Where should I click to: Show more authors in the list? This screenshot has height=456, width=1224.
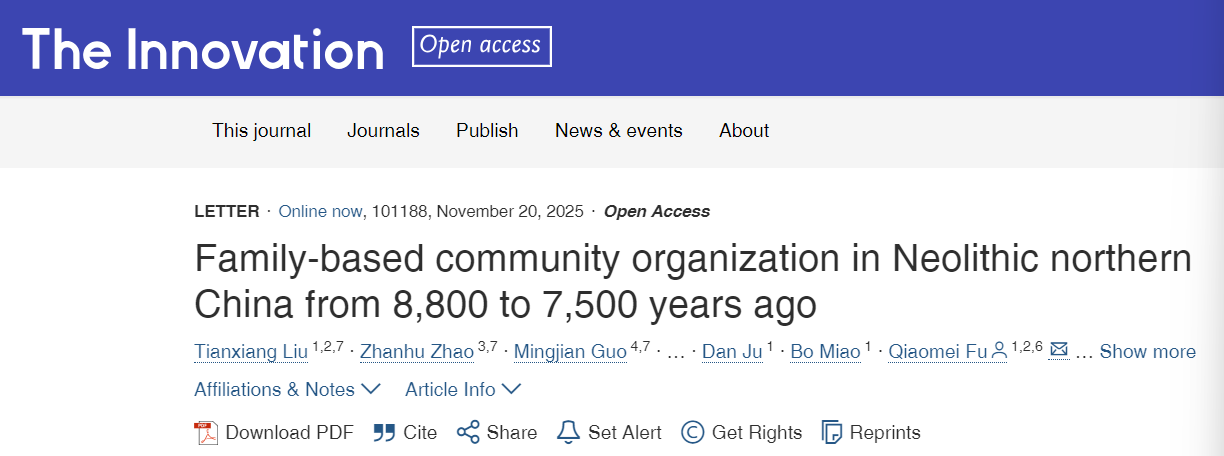coord(1147,351)
